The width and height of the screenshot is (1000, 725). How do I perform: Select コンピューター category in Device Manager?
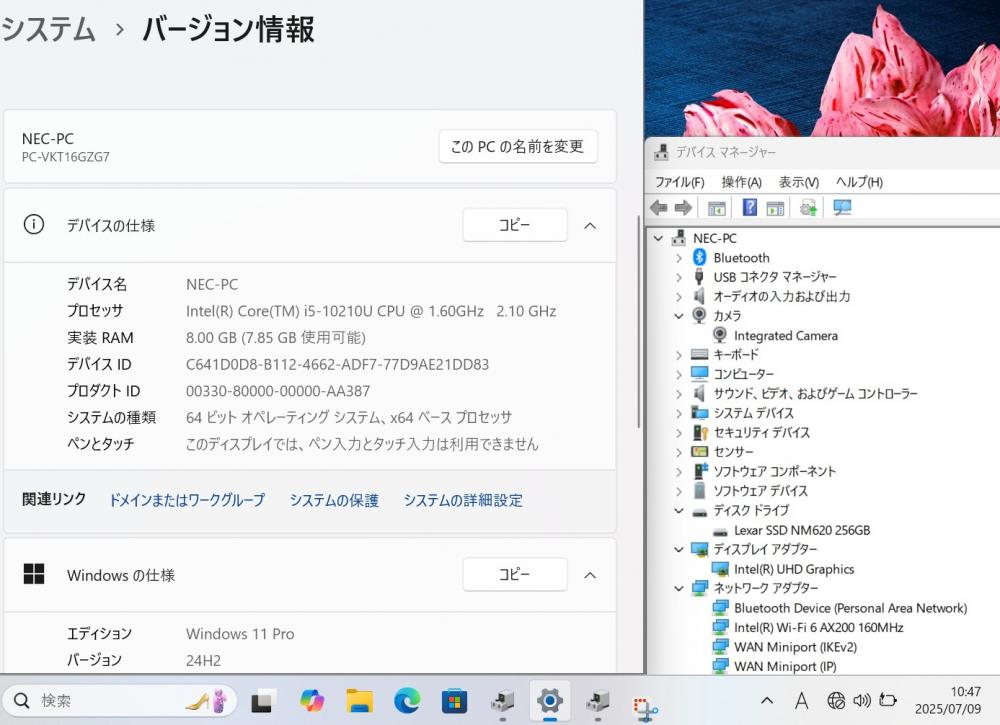click(x=743, y=374)
